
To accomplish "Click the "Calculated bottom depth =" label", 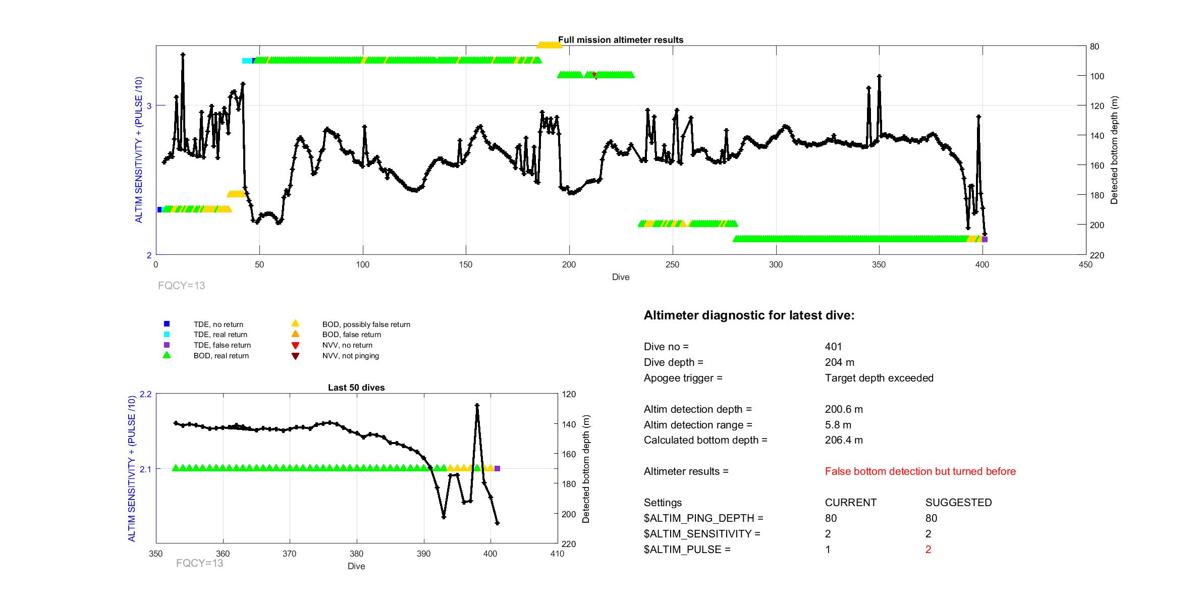I will point(705,440).
